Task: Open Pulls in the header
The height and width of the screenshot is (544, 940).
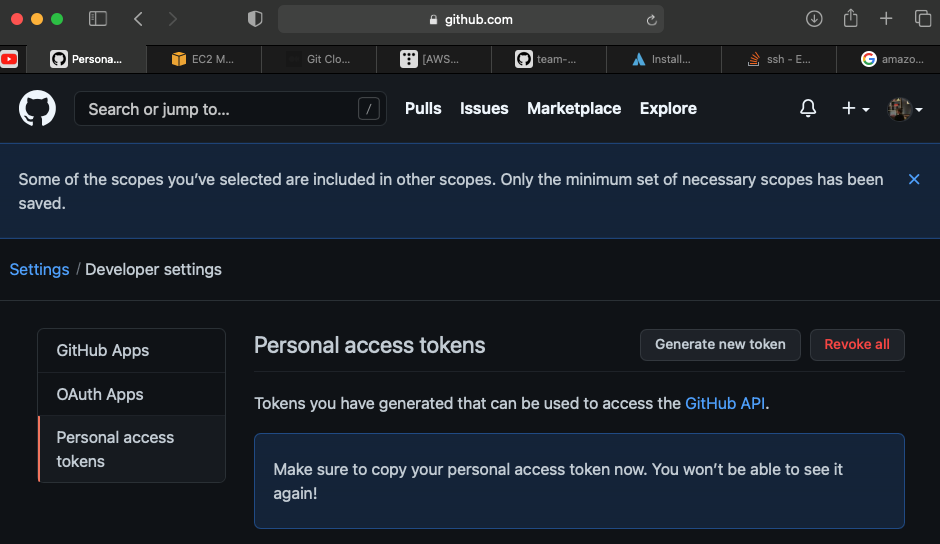Action: [x=423, y=109]
